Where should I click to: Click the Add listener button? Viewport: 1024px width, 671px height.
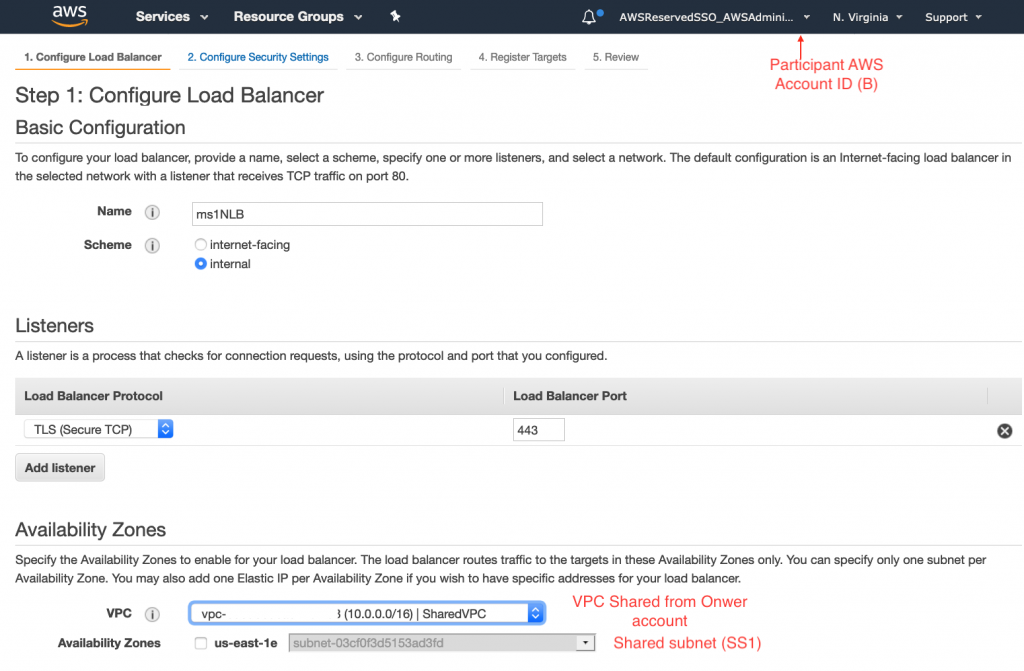point(59,467)
